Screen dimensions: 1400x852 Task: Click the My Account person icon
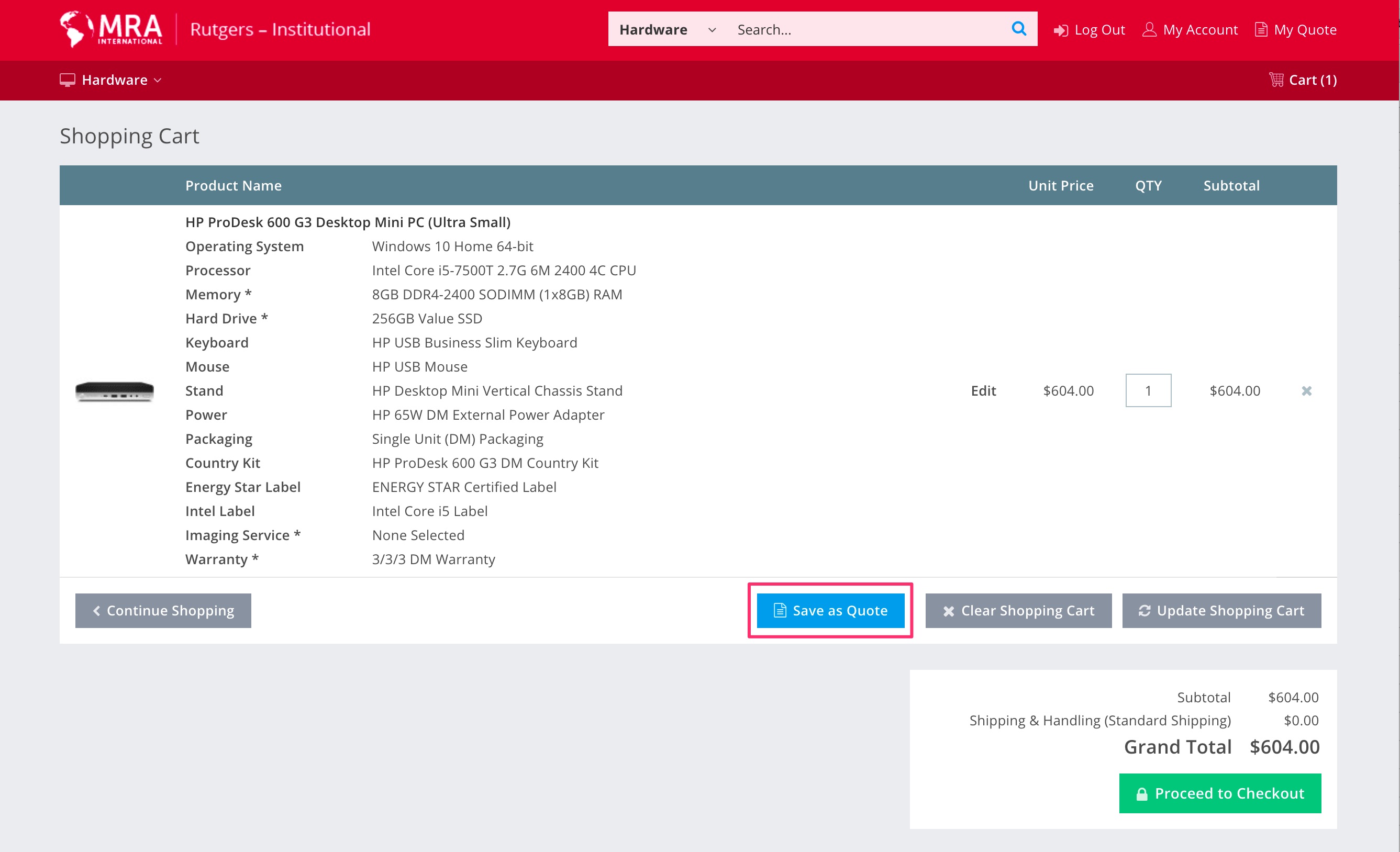point(1149,29)
